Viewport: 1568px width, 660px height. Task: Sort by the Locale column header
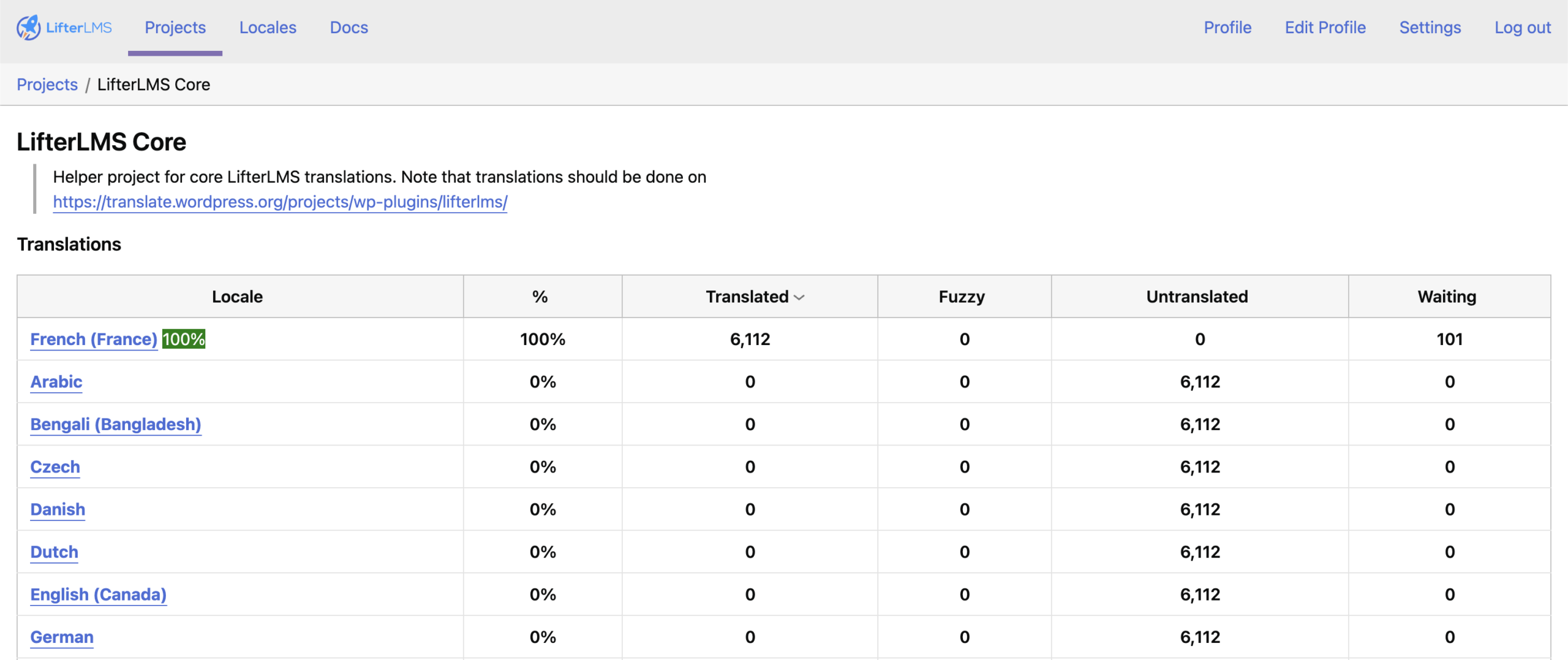237,297
